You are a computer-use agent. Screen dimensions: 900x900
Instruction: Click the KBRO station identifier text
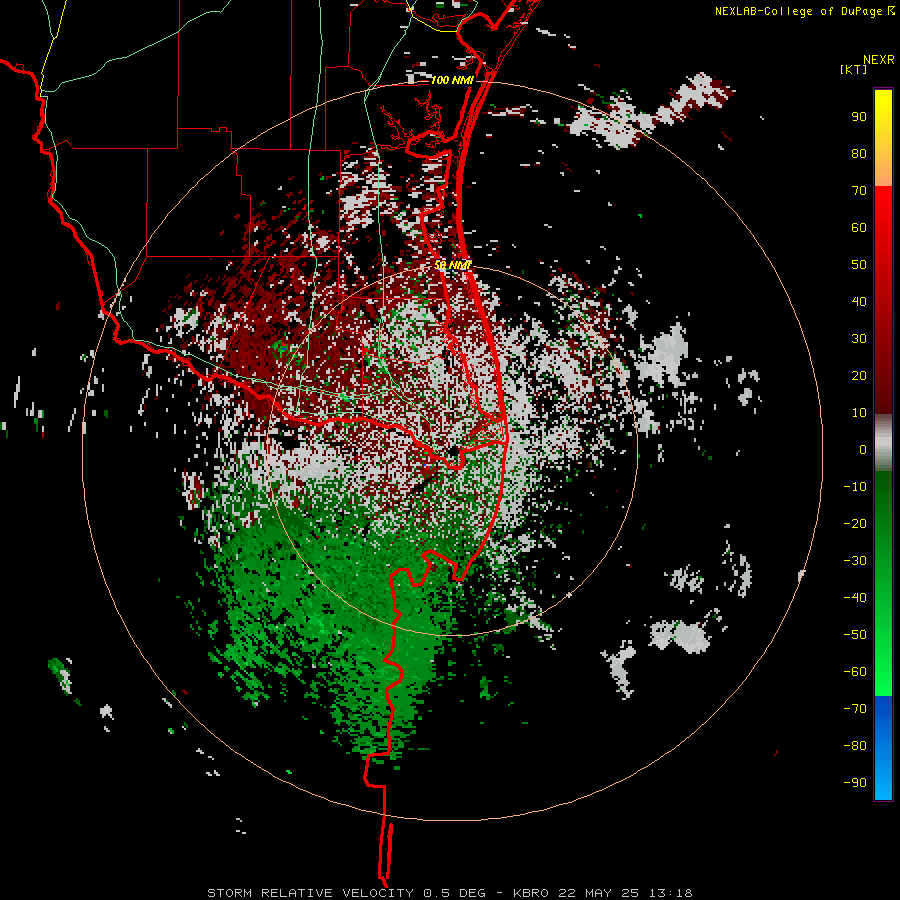[x=532, y=893]
